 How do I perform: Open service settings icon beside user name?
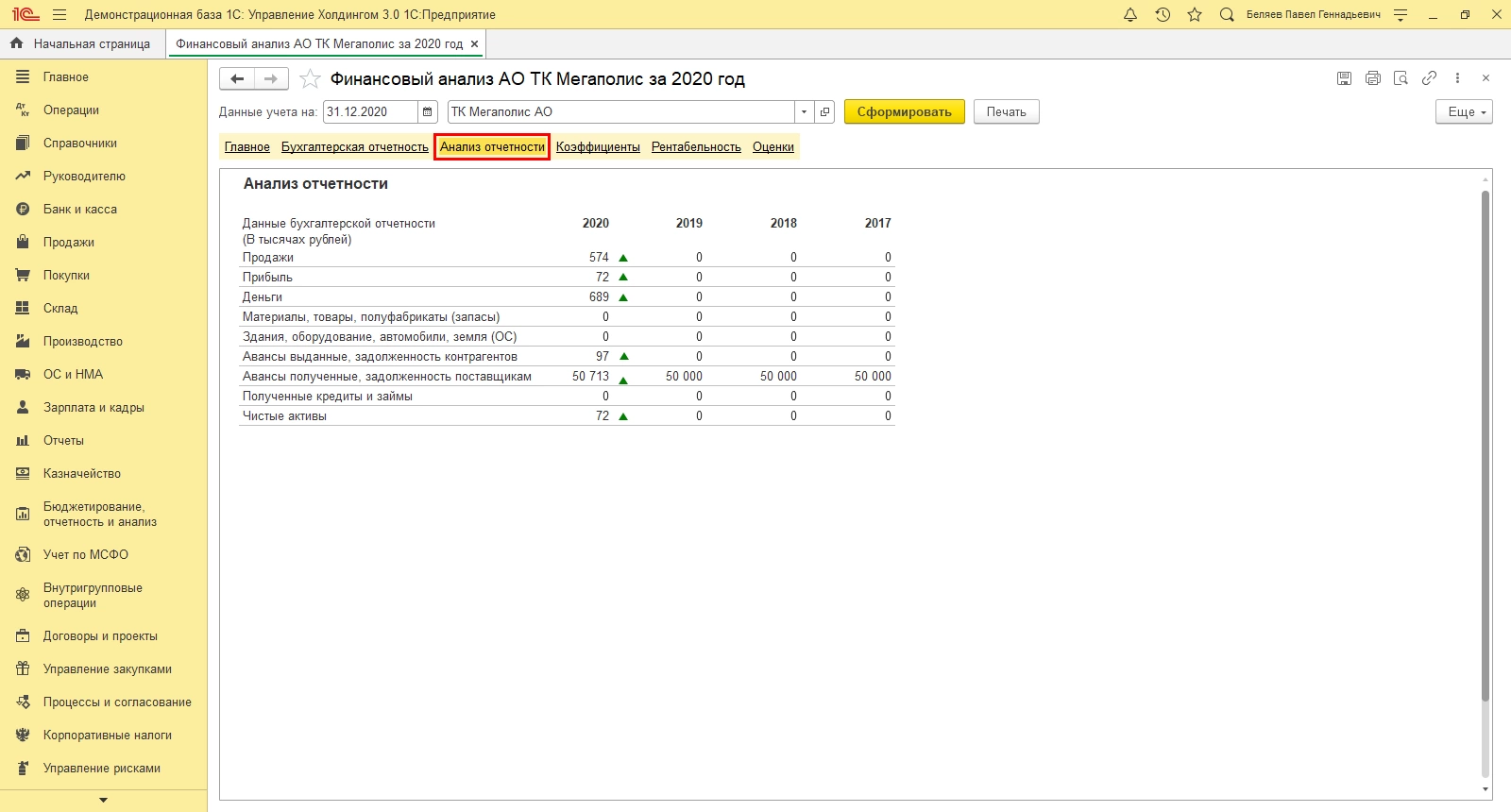pos(1401,14)
